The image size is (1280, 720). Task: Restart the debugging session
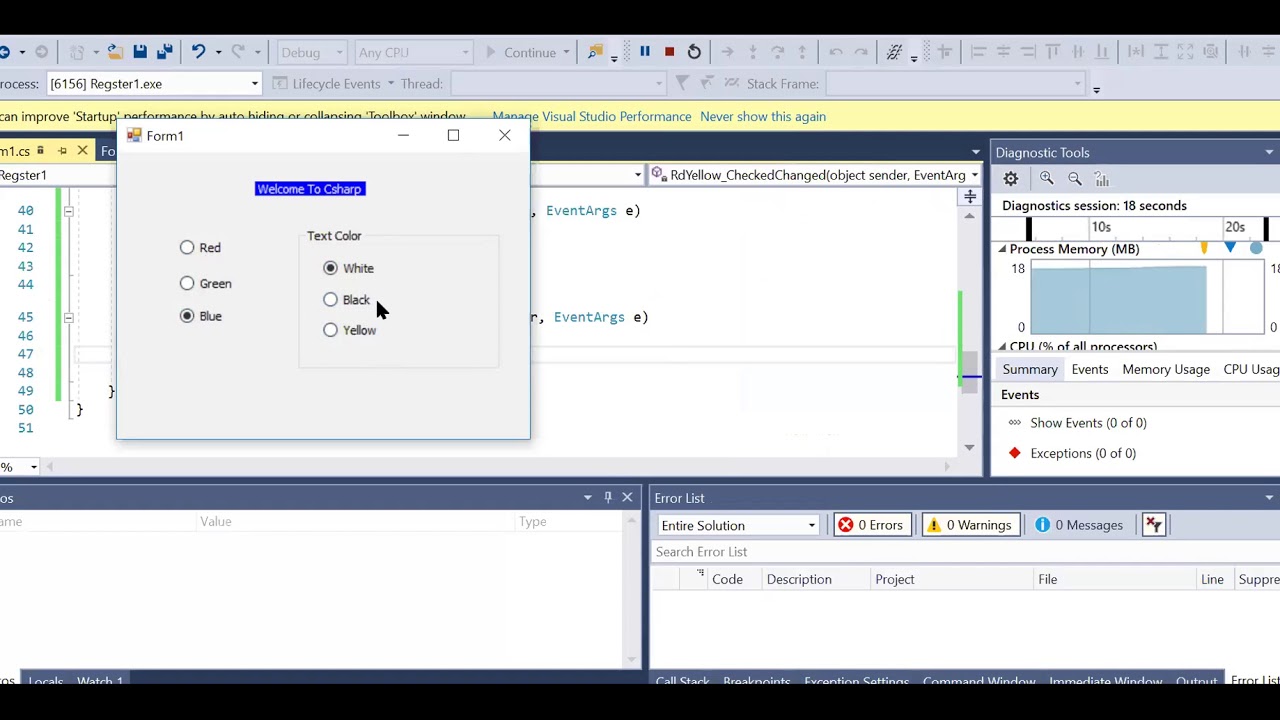point(694,52)
